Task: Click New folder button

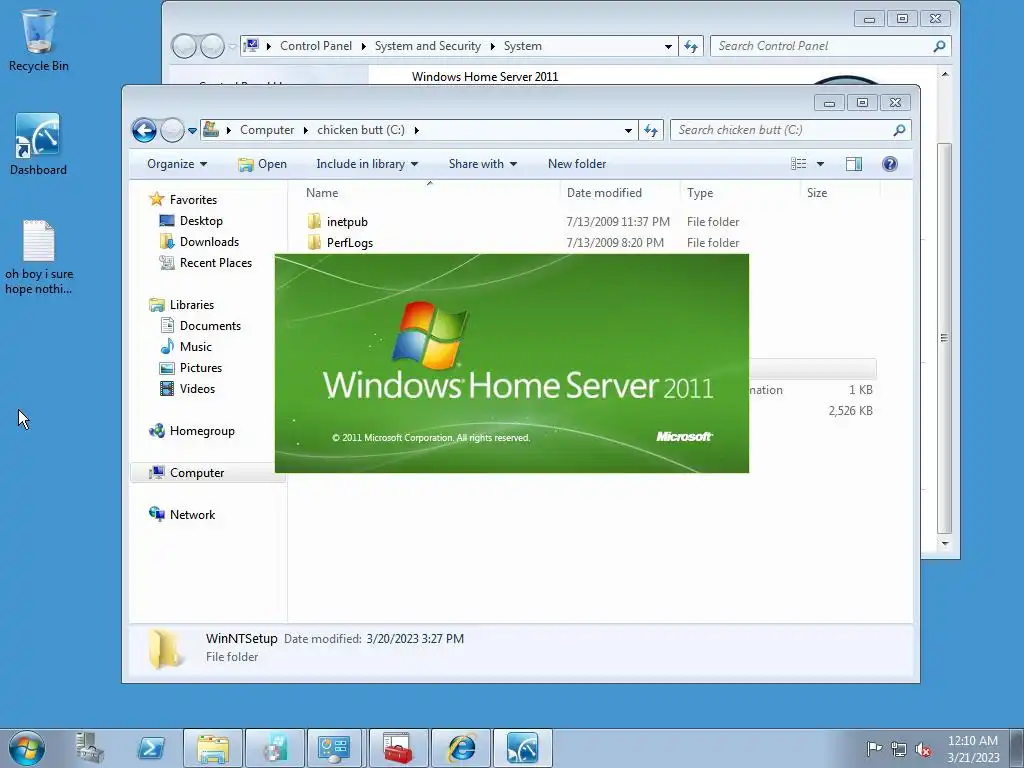Action: [577, 164]
